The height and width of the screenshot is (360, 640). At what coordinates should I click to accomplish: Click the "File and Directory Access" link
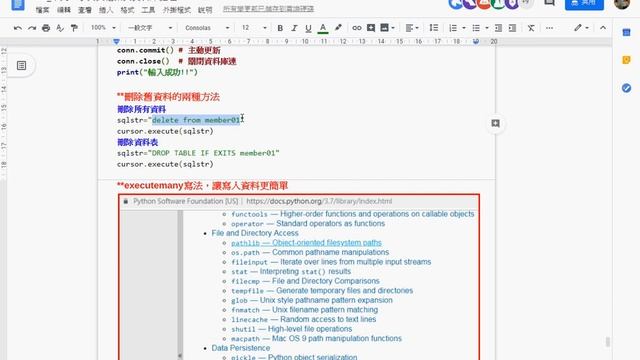[x=255, y=233]
